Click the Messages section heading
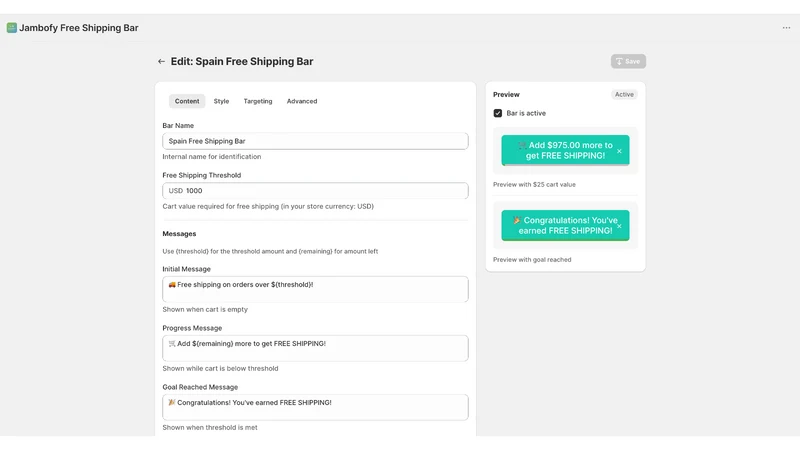800x450 pixels. coord(179,234)
